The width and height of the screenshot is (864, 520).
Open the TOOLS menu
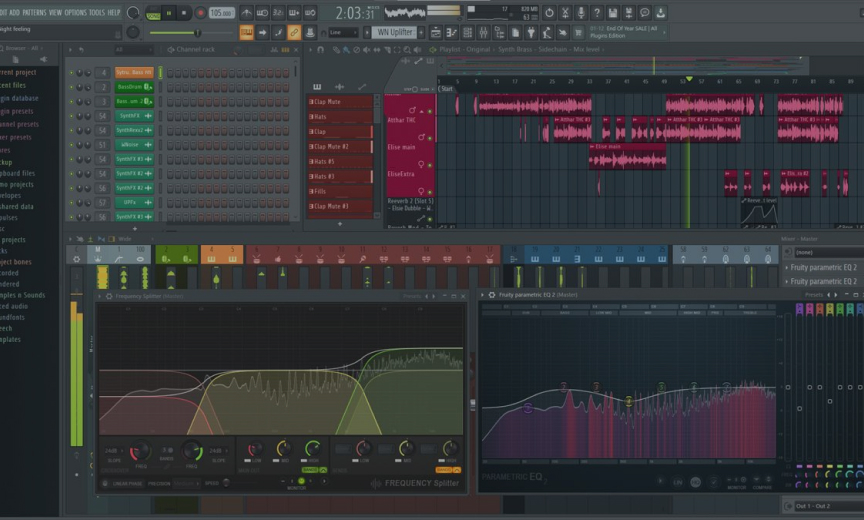(97, 12)
